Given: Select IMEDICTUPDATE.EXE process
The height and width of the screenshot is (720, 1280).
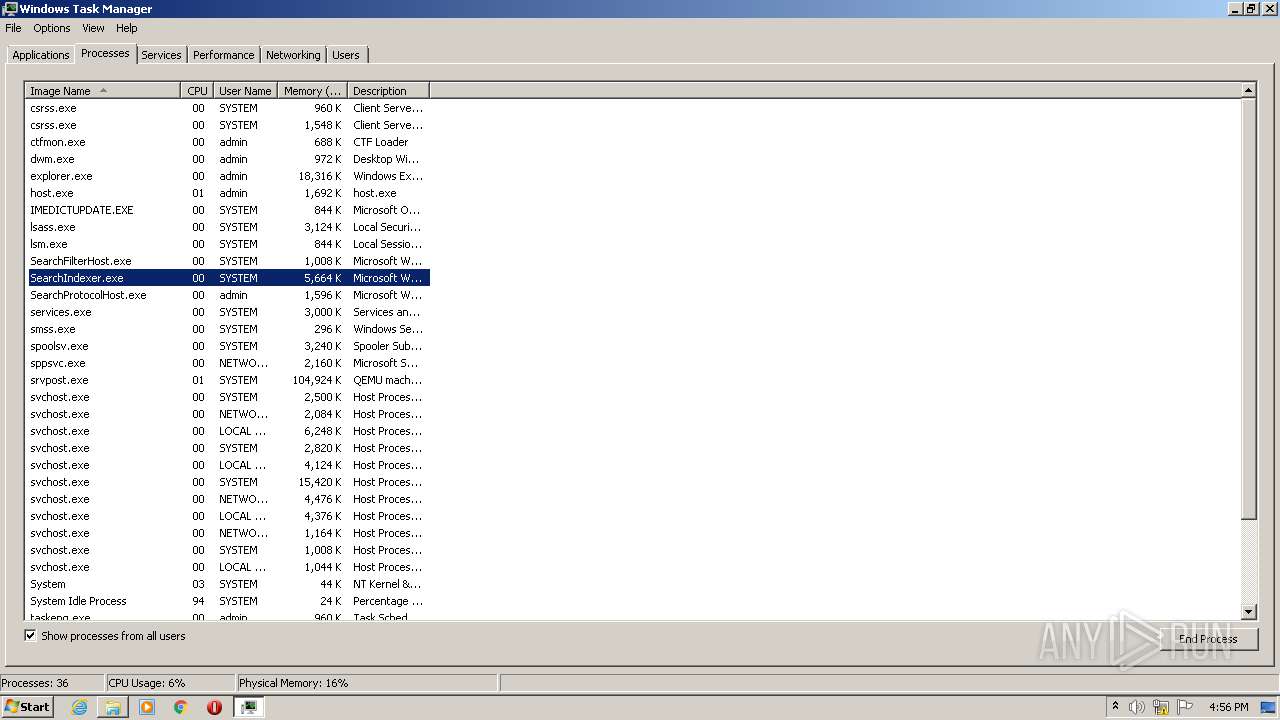Looking at the screenshot, I should click(x=228, y=210).
